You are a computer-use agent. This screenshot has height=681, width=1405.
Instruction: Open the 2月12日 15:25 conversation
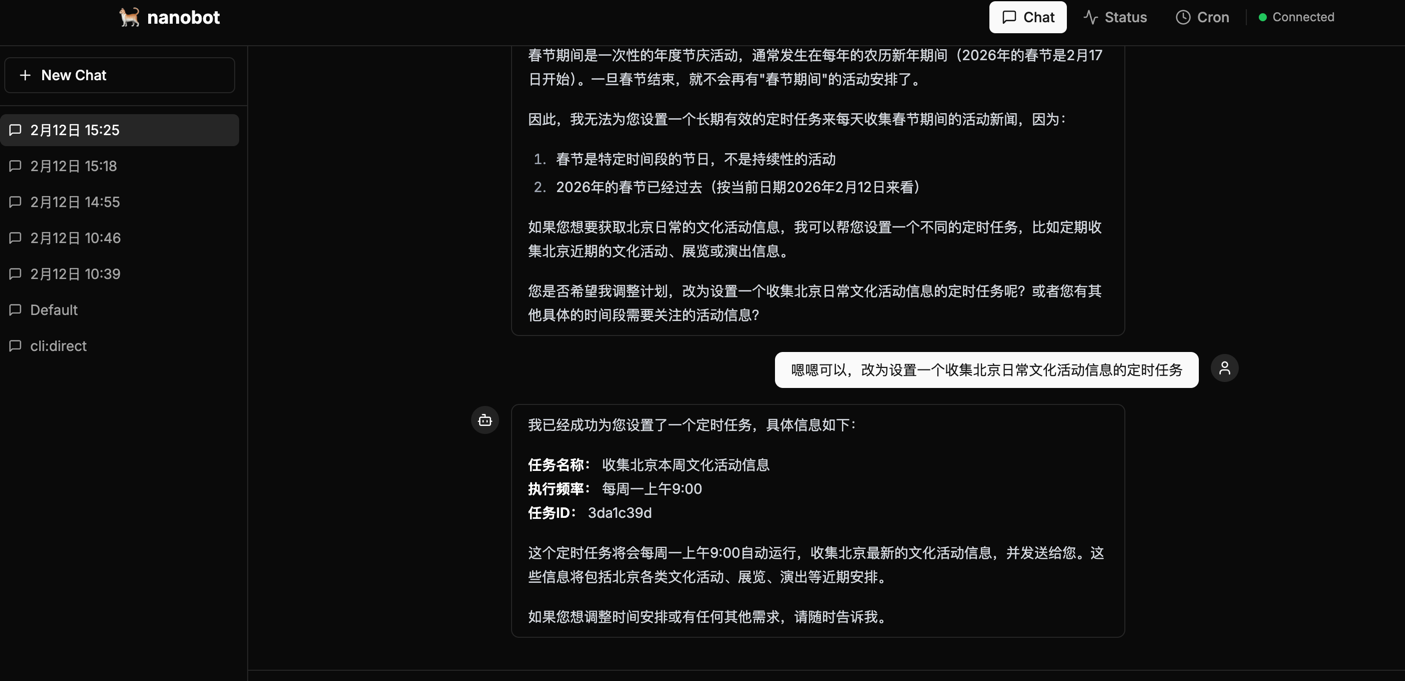tap(120, 130)
